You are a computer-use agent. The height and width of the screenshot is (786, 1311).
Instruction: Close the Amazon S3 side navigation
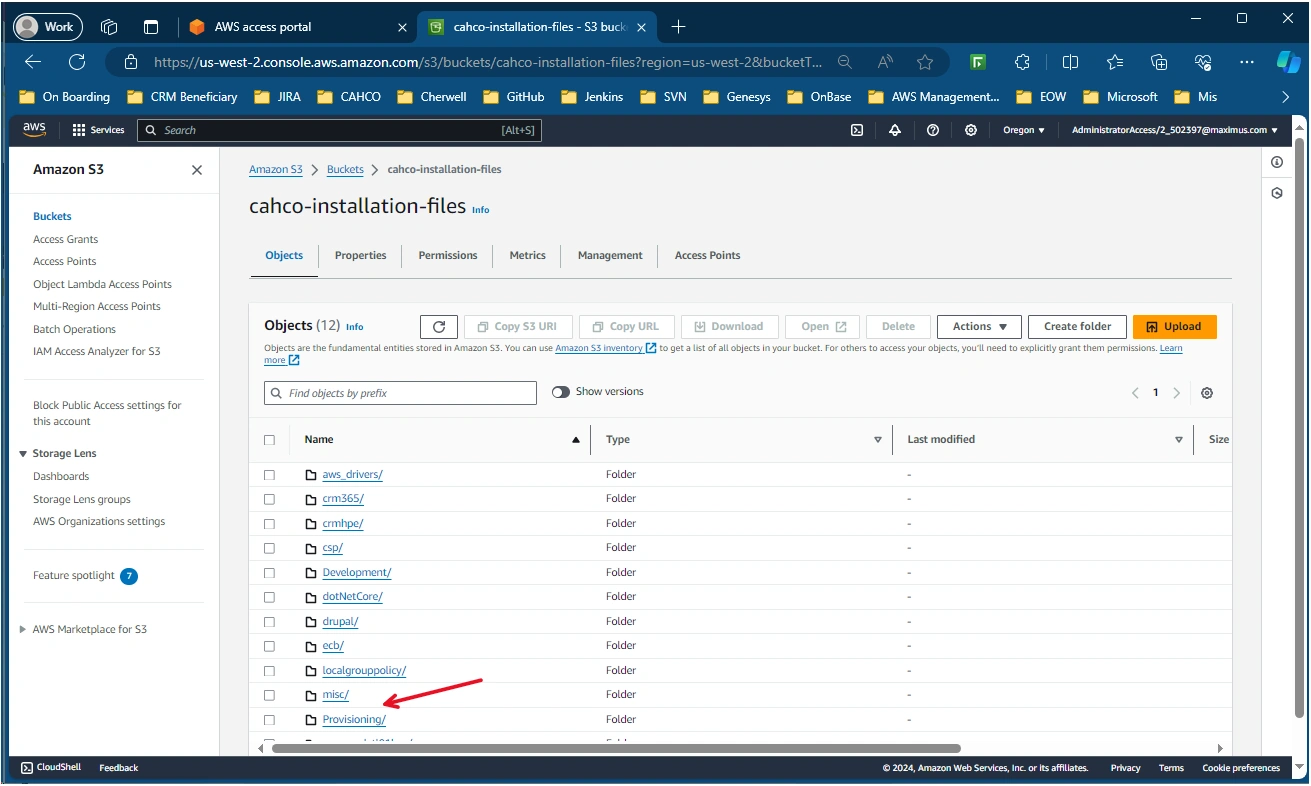pyautogui.click(x=197, y=170)
